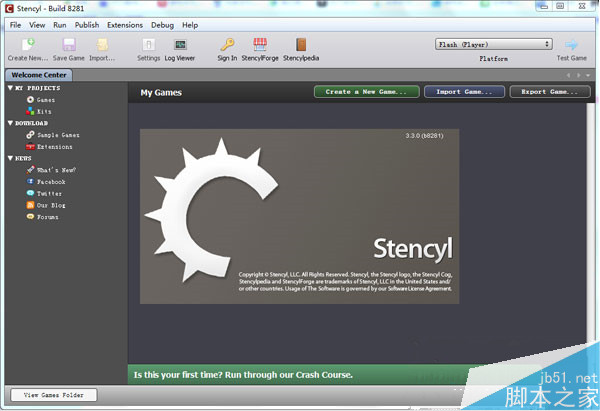Collapse the DOWNLOAD section
The height and width of the screenshot is (411, 600).
tap(10, 123)
